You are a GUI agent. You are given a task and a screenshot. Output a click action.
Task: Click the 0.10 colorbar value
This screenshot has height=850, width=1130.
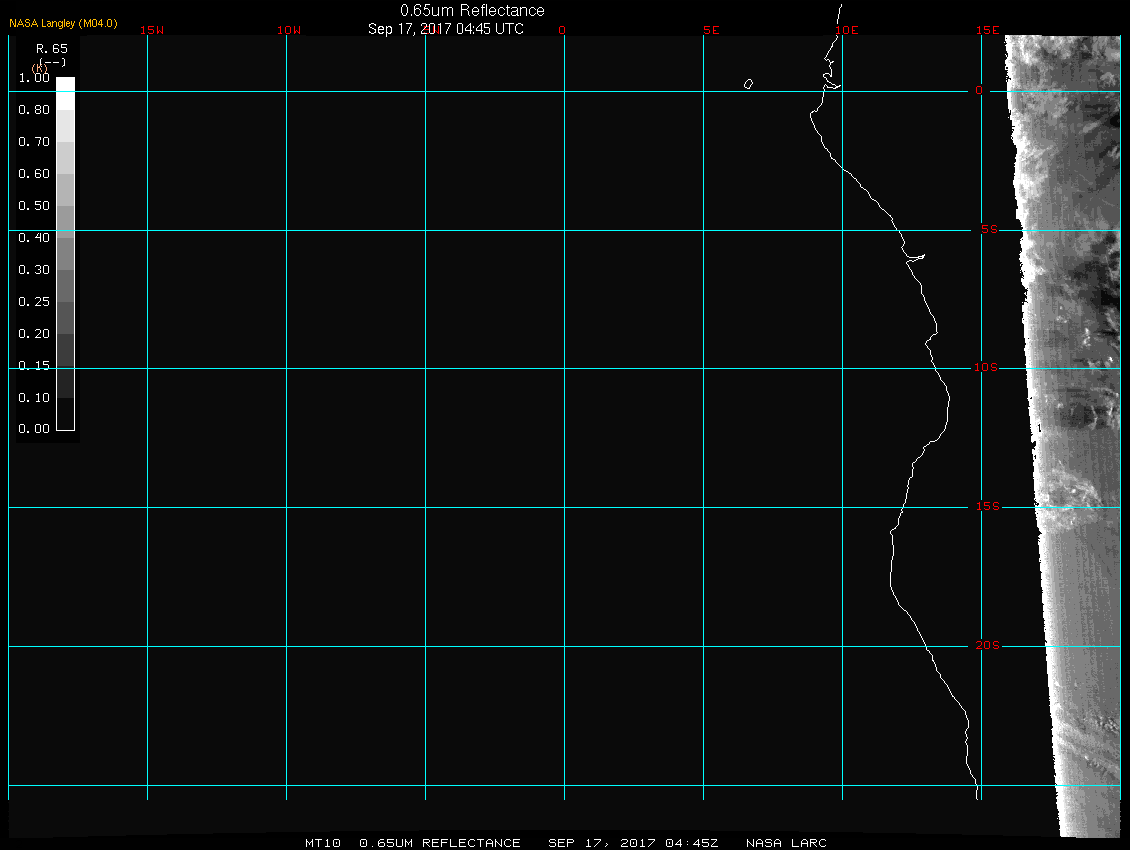34,397
